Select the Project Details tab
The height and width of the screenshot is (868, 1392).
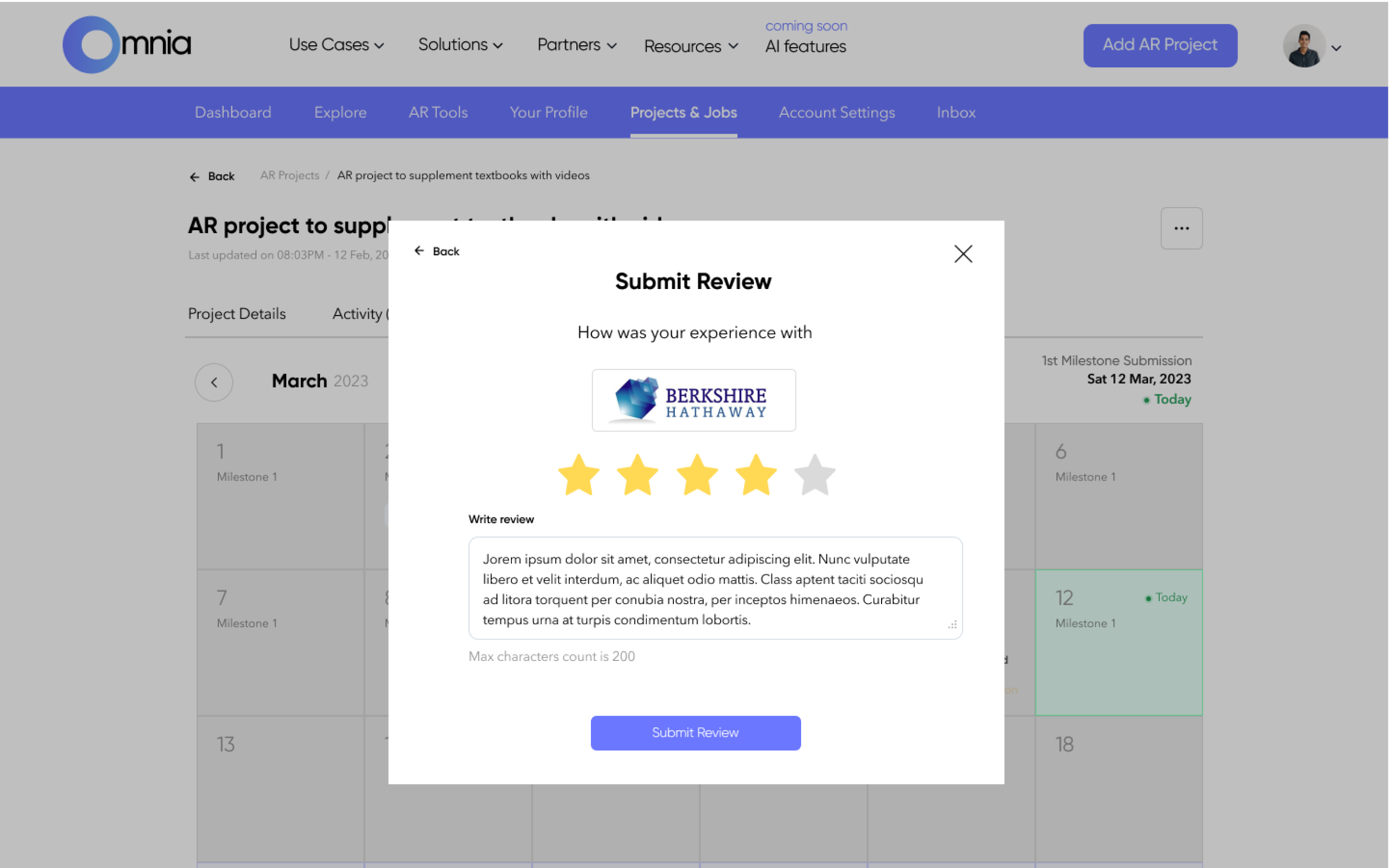coord(237,314)
